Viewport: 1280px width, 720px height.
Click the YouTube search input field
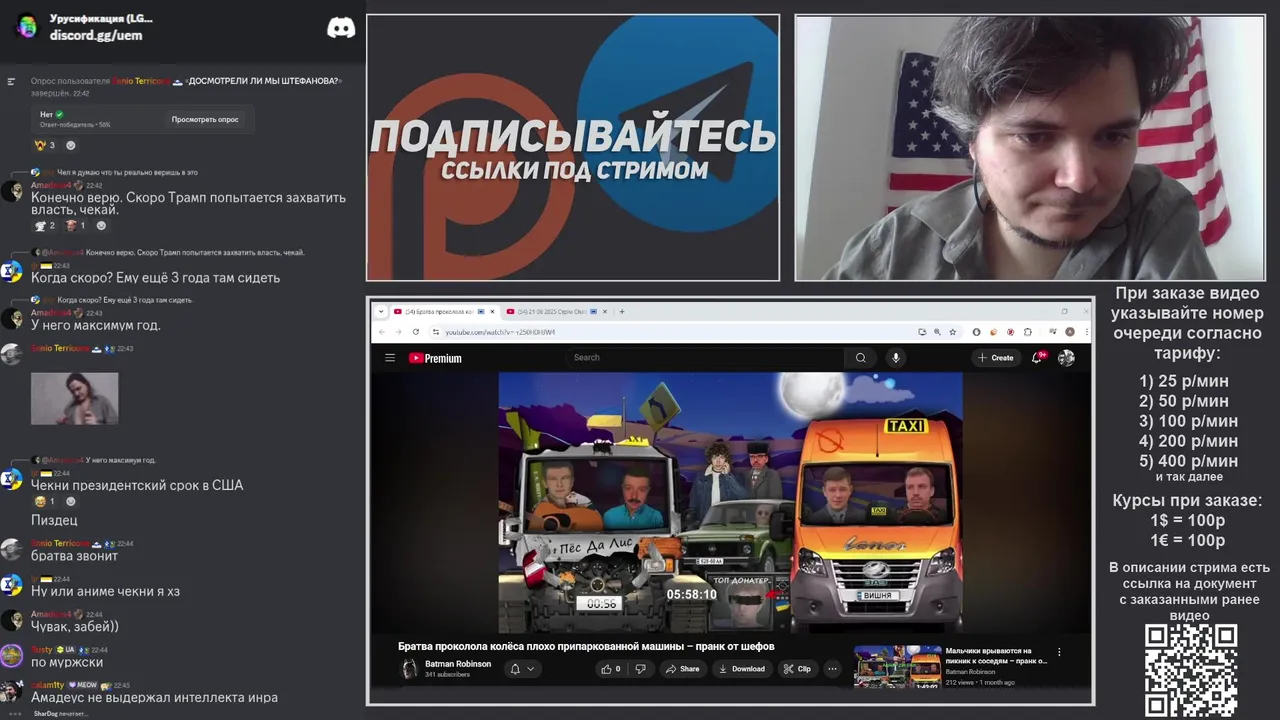(x=705, y=358)
